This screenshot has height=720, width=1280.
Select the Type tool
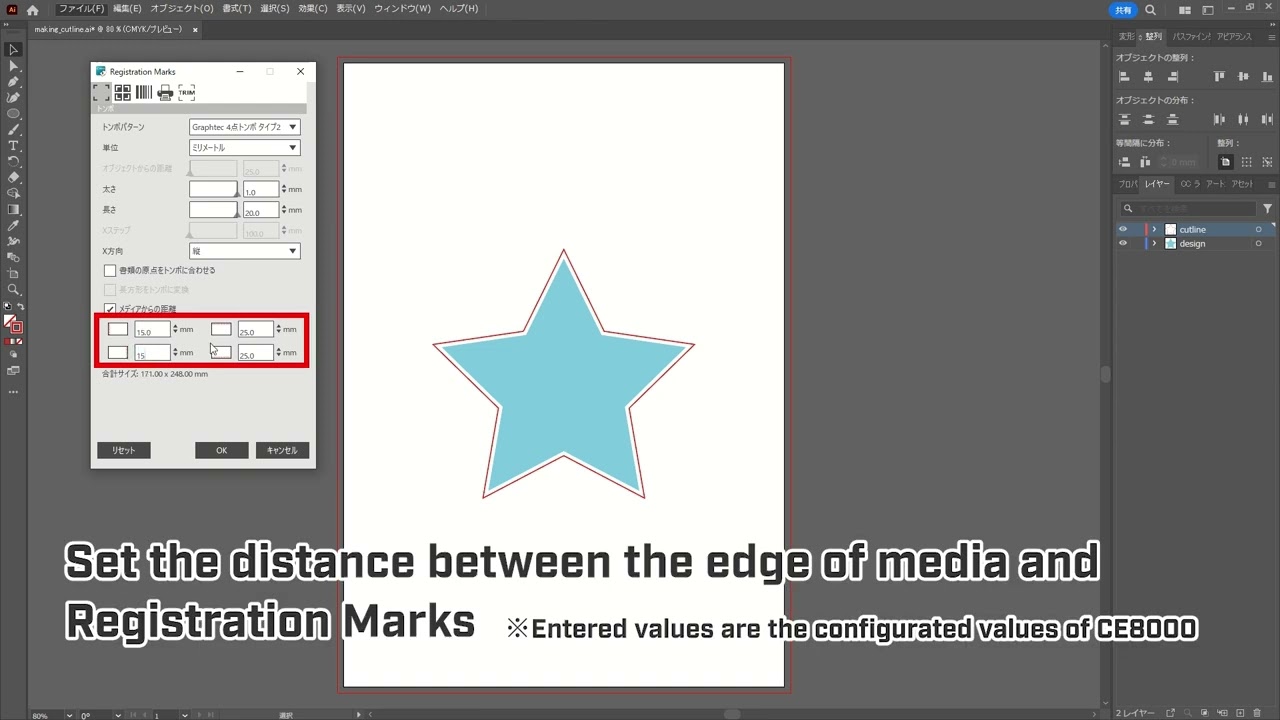pos(13,146)
